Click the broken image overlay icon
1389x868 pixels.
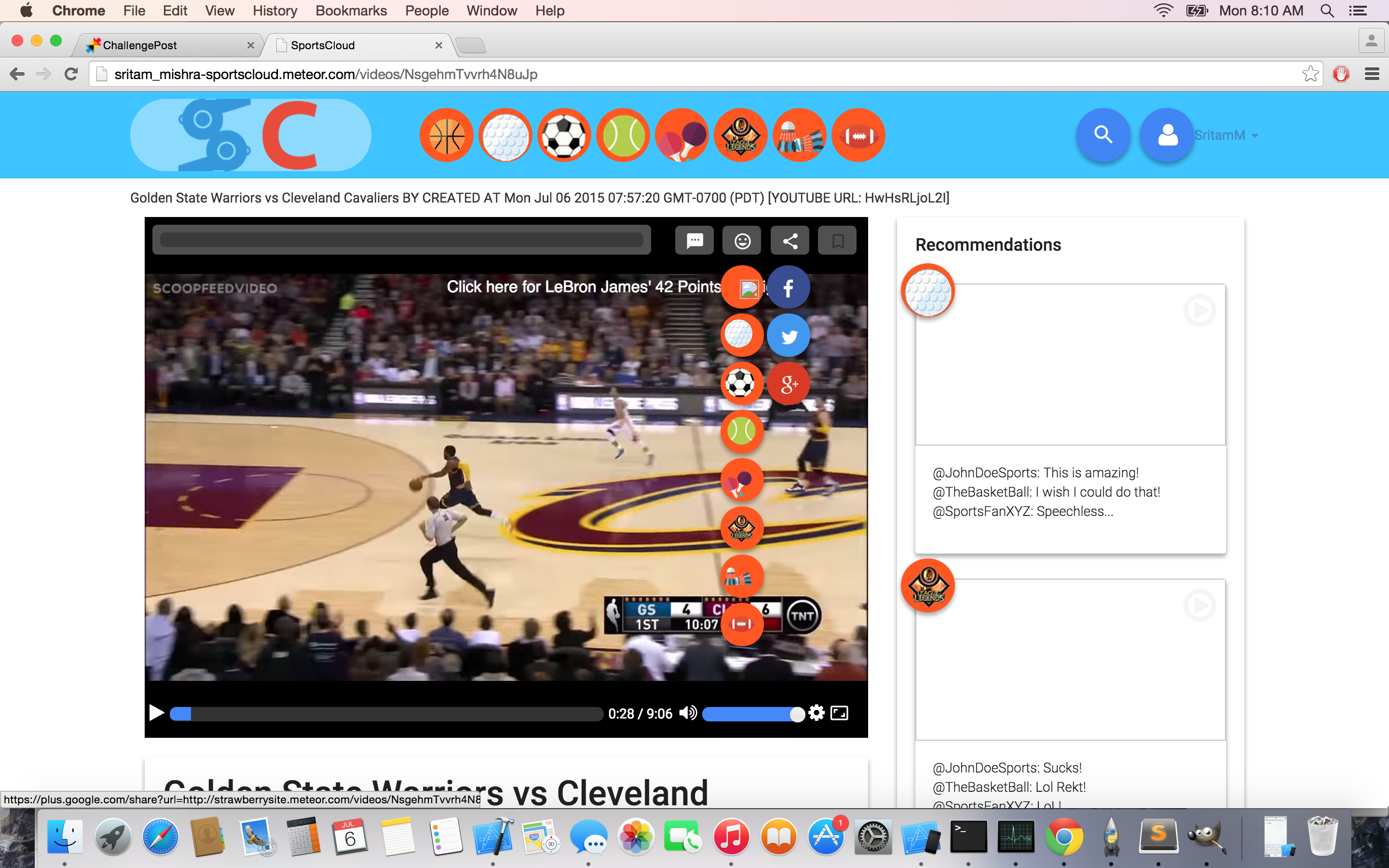click(x=742, y=287)
